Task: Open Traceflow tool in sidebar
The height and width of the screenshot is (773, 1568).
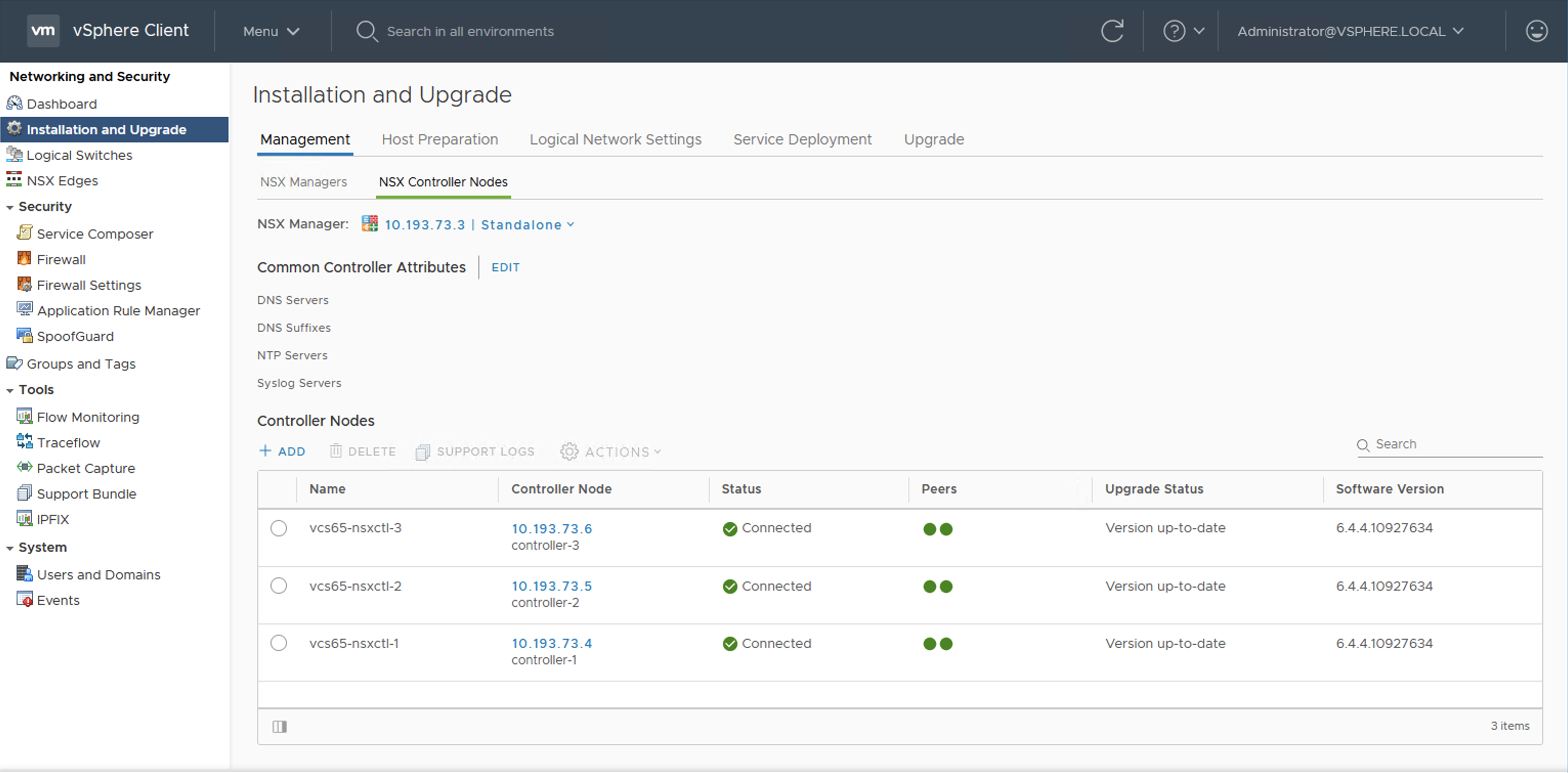Action: tap(68, 442)
